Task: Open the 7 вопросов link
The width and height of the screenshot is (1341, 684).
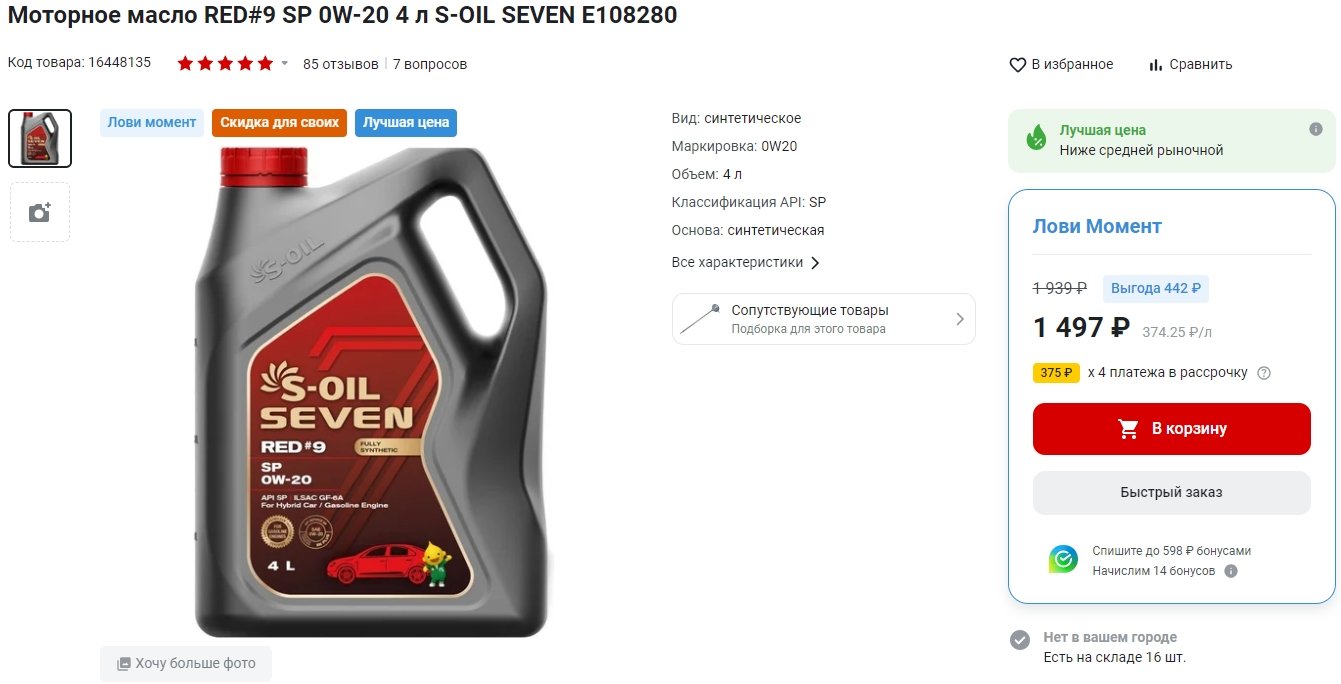Action: click(x=430, y=64)
